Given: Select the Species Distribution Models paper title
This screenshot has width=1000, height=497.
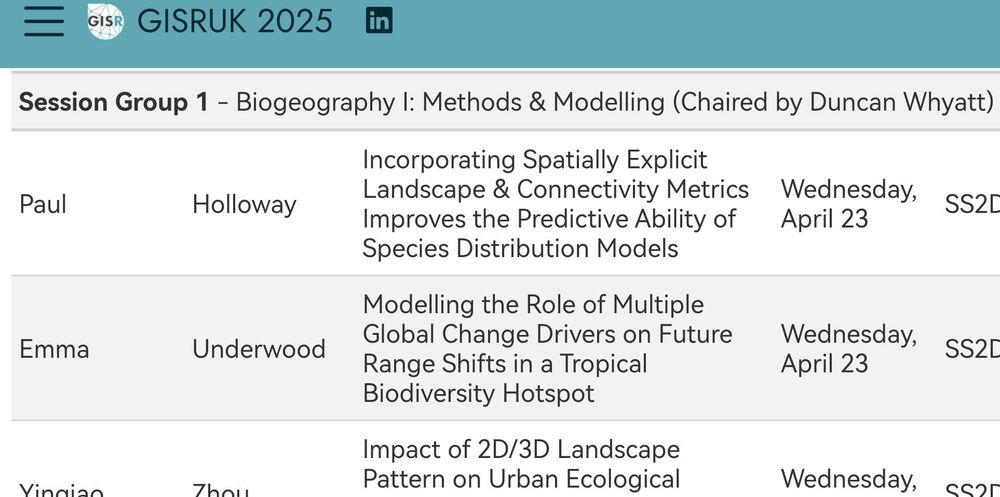Looking at the screenshot, I should (x=555, y=204).
